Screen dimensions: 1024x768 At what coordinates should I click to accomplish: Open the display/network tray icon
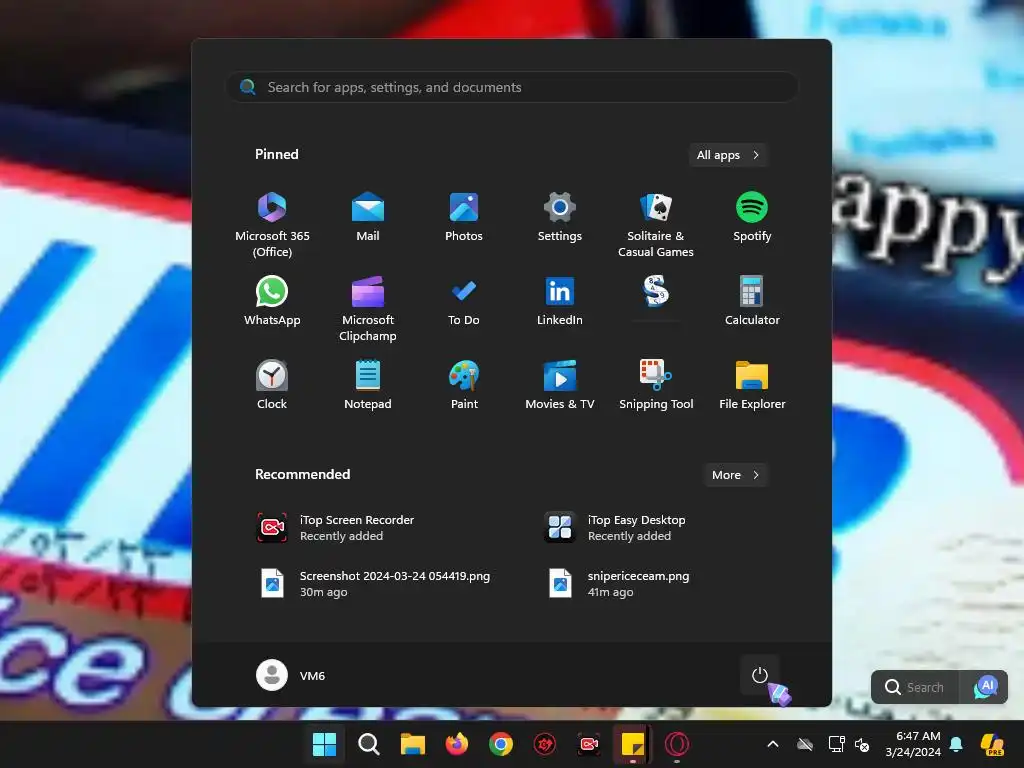tap(836, 744)
